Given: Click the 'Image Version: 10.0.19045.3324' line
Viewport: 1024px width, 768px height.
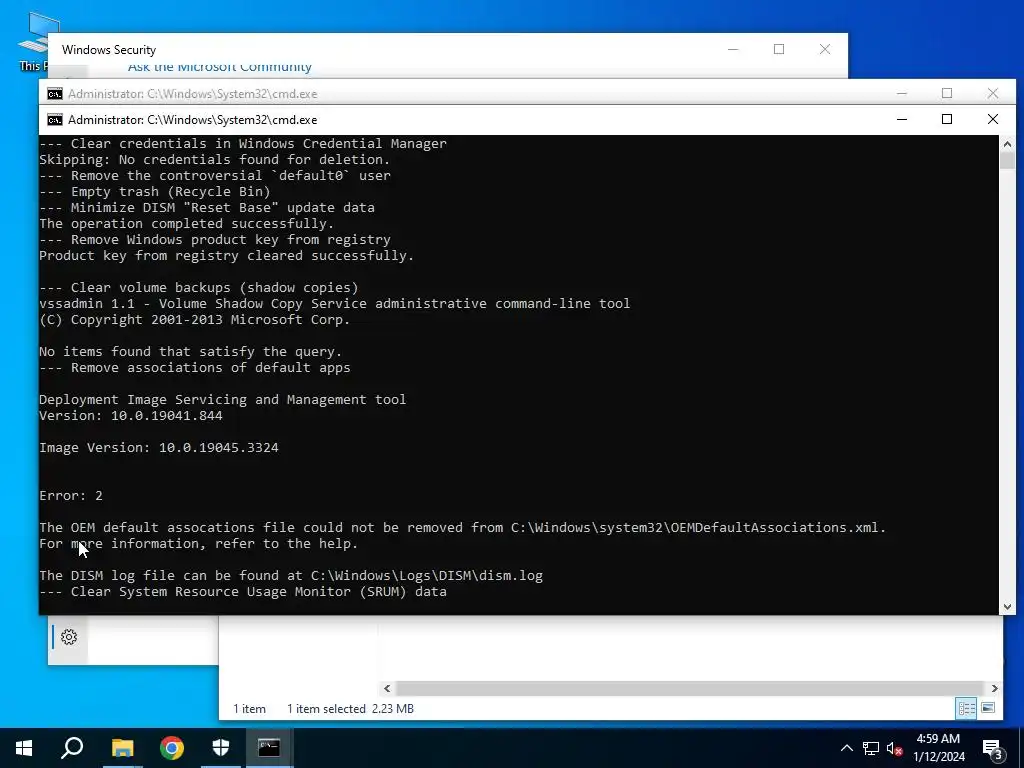Looking at the screenshot, I should (159, 447).
